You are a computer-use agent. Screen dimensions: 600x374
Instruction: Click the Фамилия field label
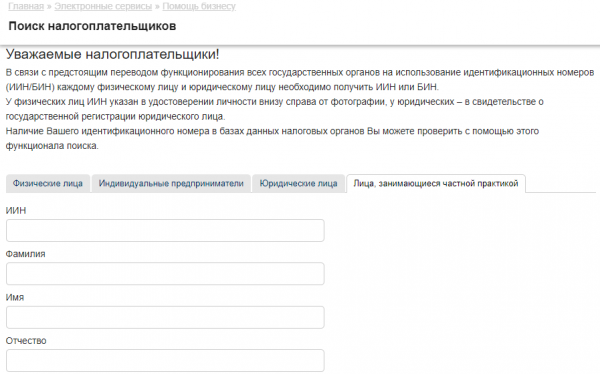(x=26, y=254)
